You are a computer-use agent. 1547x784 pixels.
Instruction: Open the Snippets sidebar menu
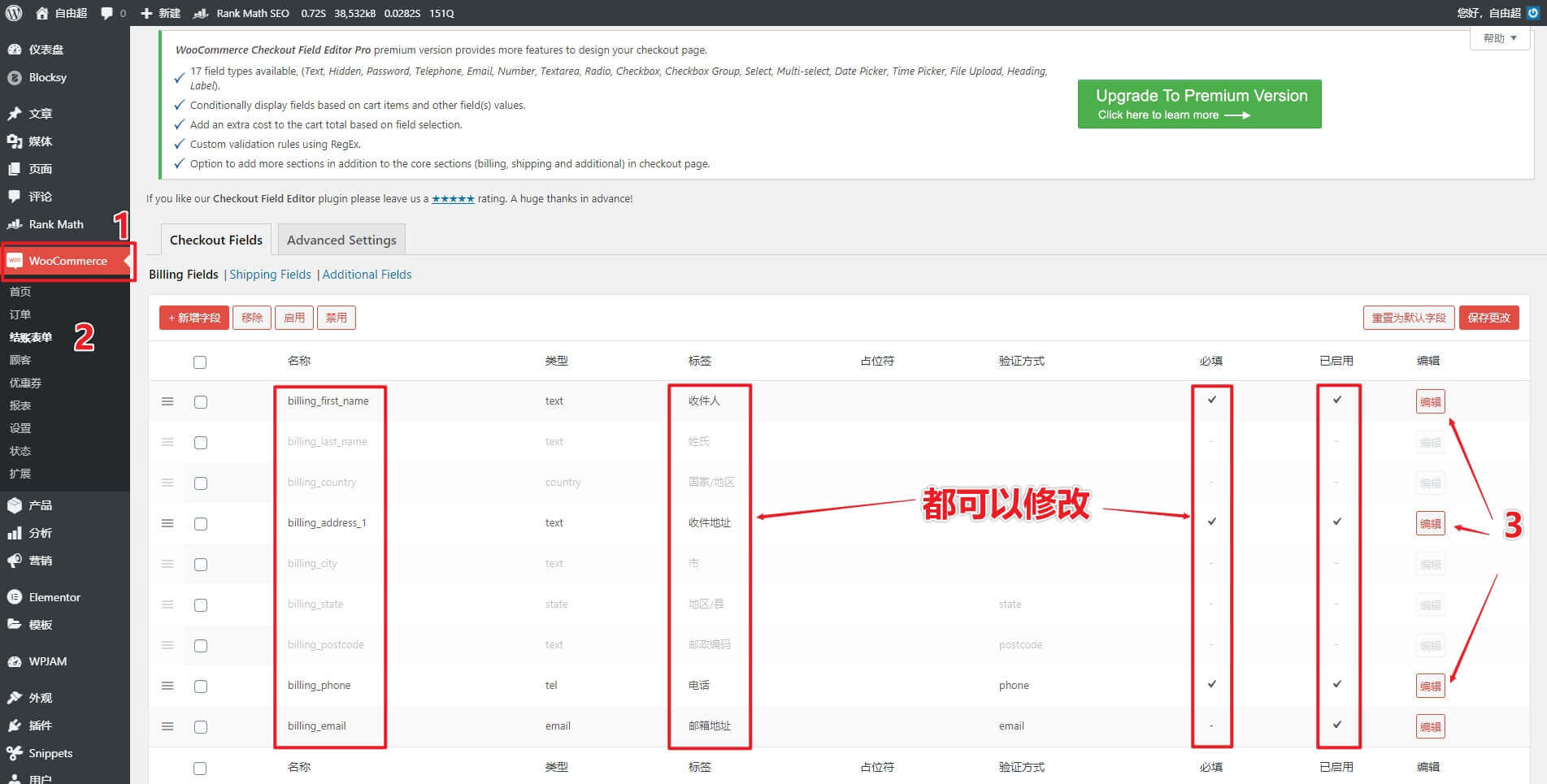pos(50,753)
